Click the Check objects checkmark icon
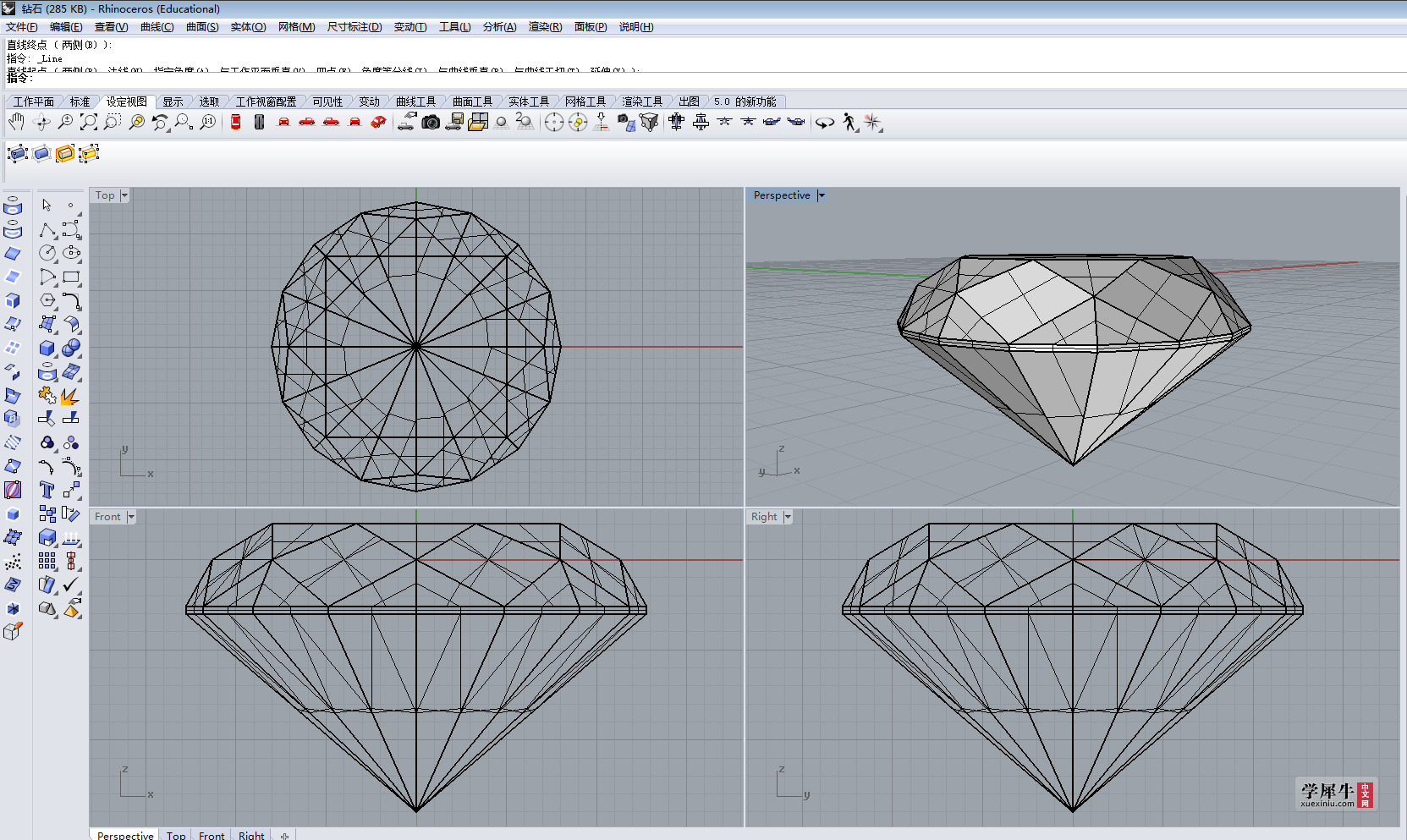Viewport: 1407px width, 840px height. click(72, 584)
